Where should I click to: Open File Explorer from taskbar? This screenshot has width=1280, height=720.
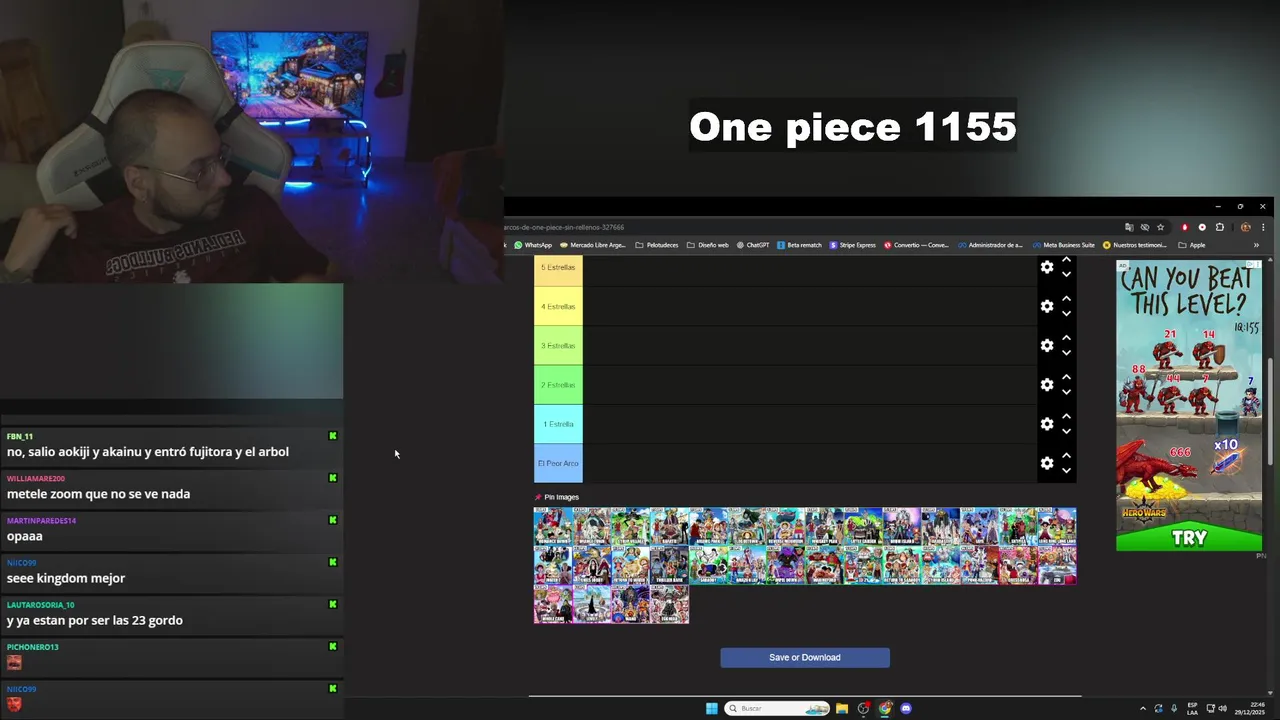[842, 708]
